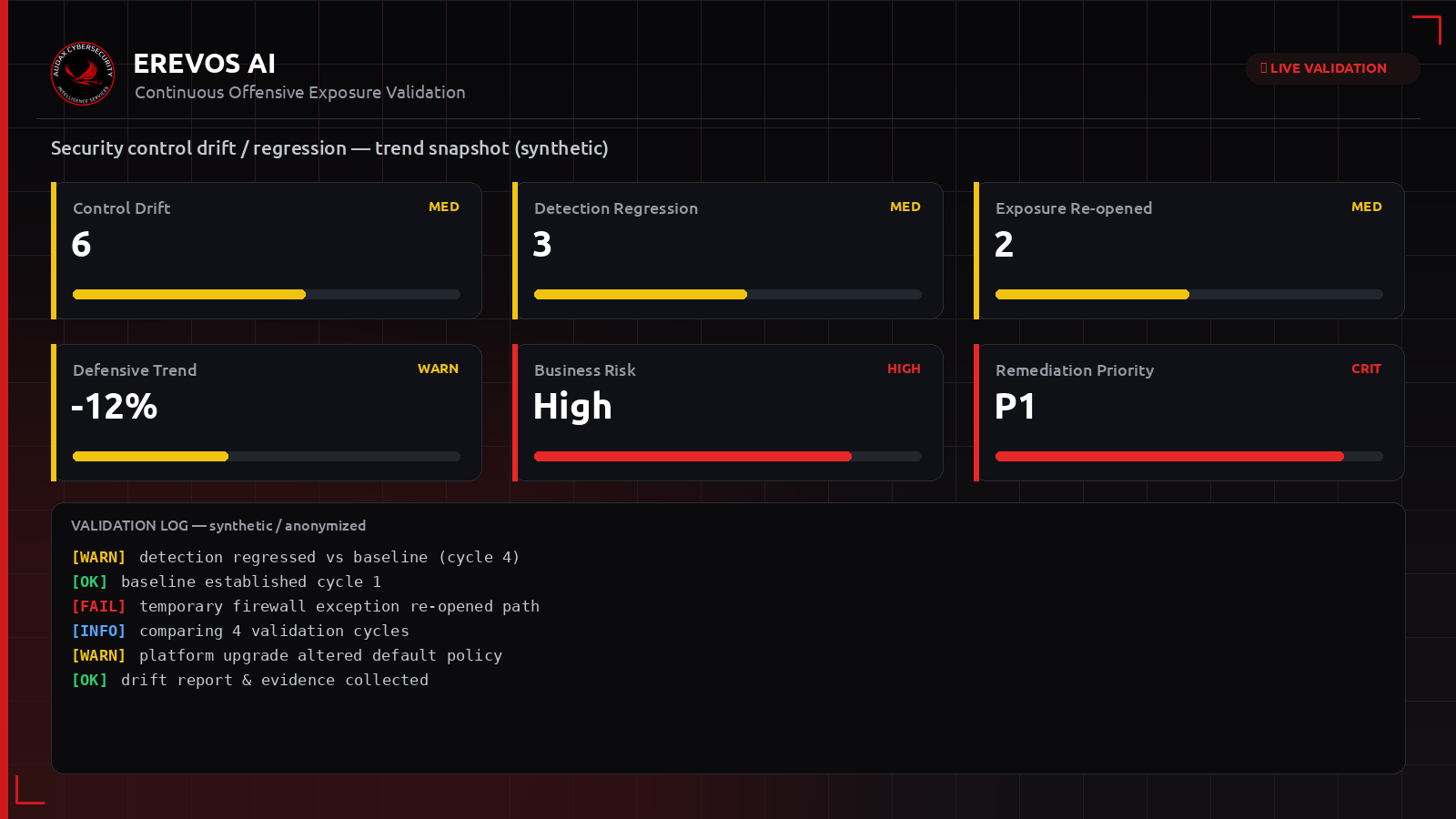Click the Detection Regression progress bar
Viewport: 1456px width, 819px height.
tap(728, 295)
